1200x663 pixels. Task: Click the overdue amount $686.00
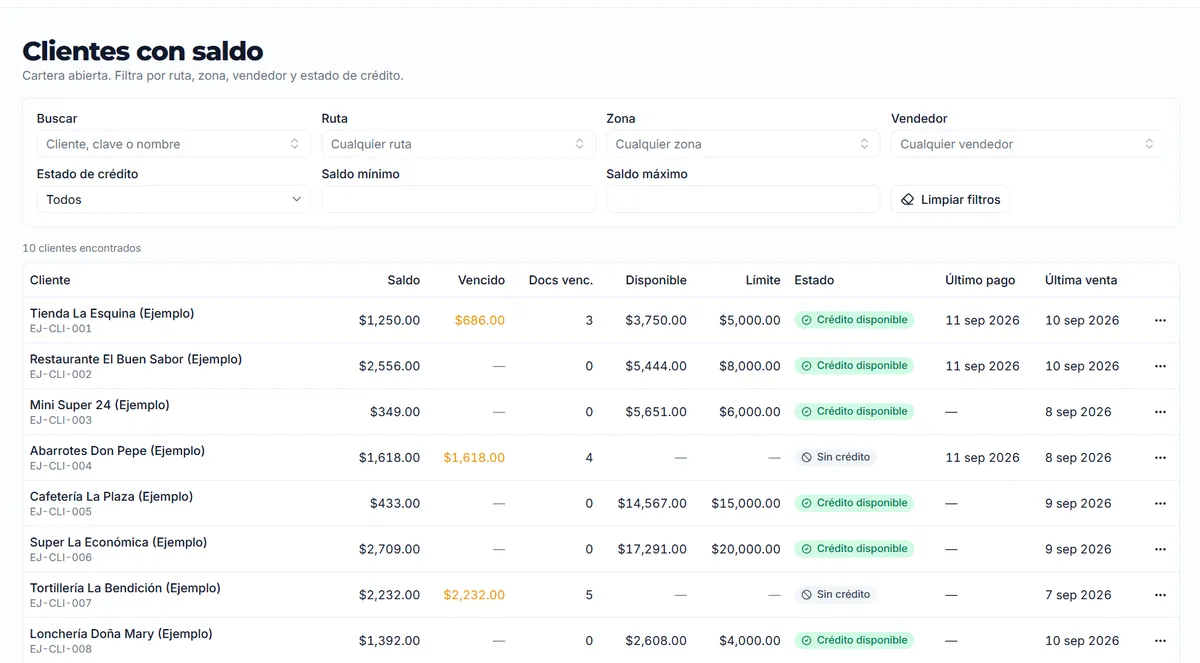(x=480, y=321)
